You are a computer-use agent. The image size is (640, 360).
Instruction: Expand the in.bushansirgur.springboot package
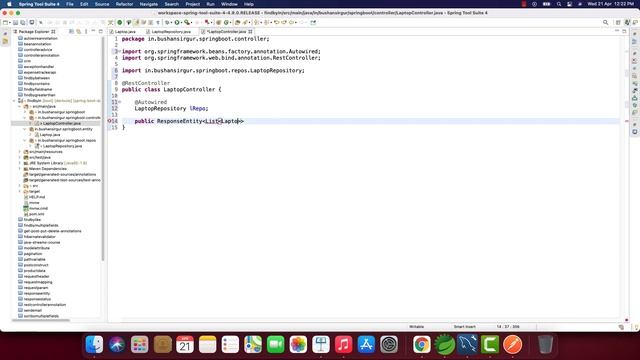click(25, 112)
